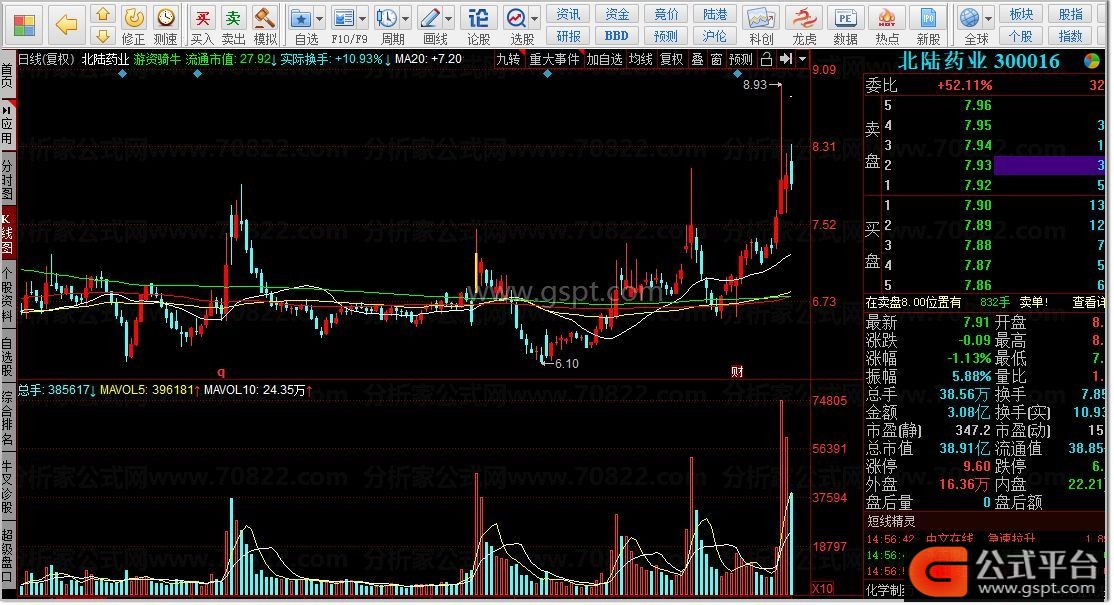
Task: Expand the 画线 dropdown arrow
Action: (449, 18)
